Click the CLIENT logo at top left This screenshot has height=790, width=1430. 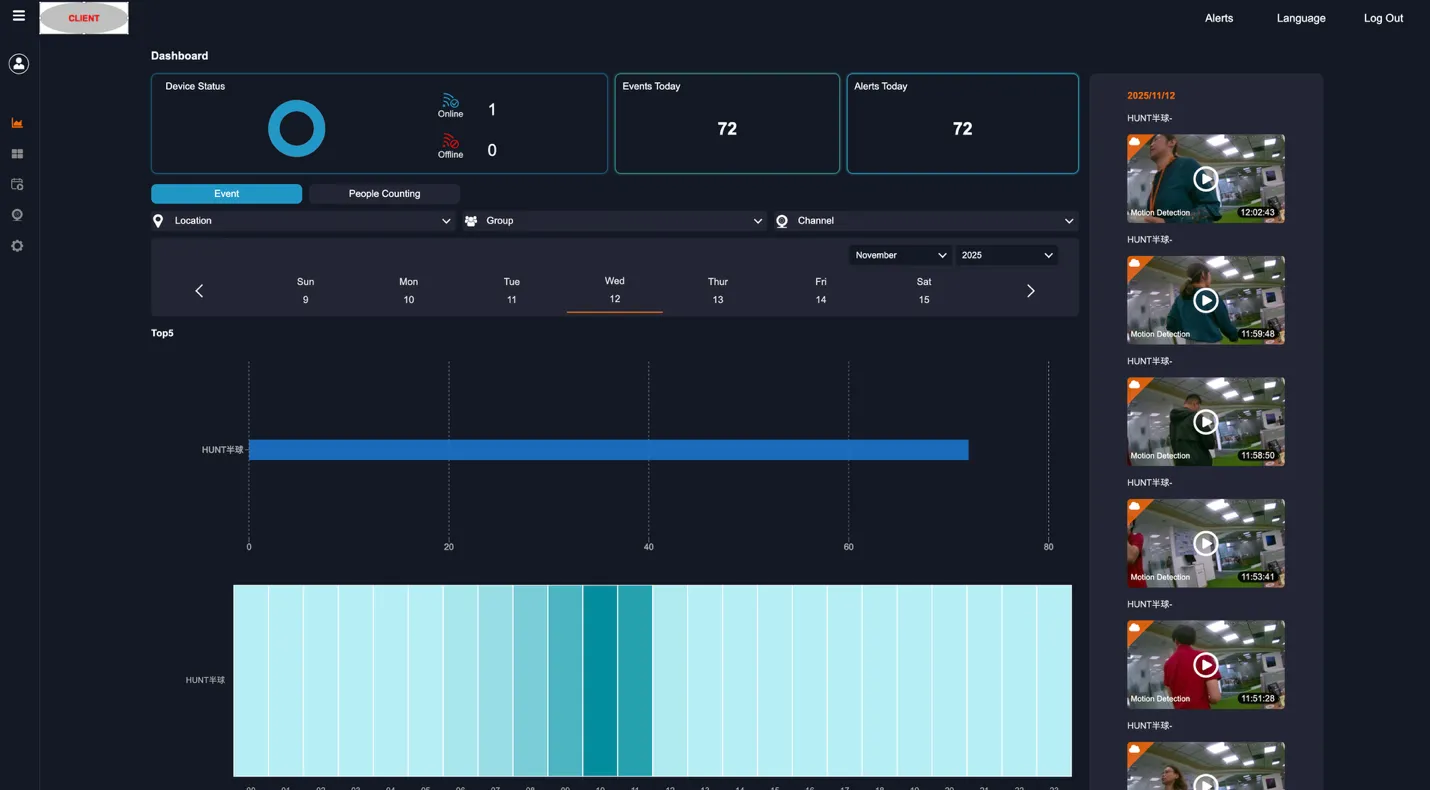coord(83,17)
